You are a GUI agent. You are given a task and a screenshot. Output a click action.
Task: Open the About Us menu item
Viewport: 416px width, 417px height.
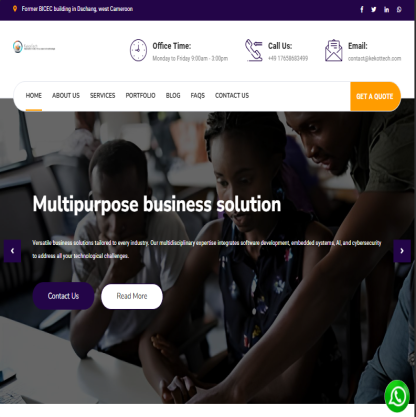(66, 96)
